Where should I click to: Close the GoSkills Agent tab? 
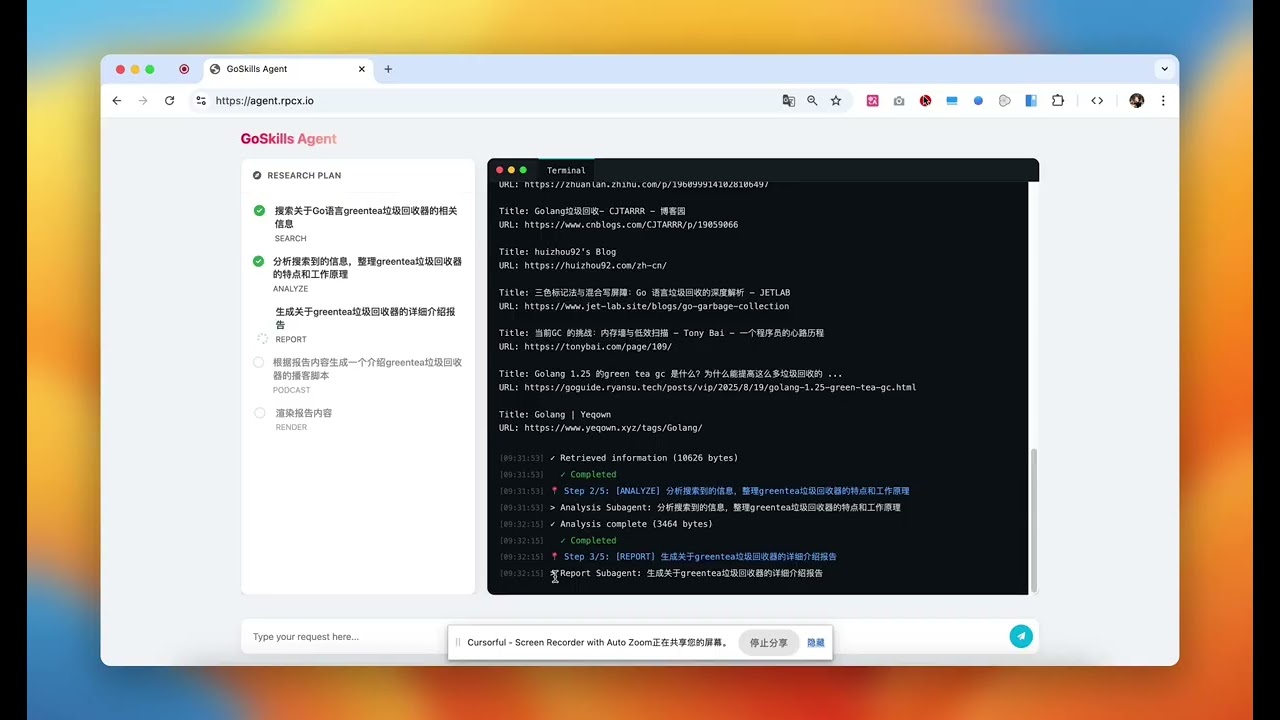pos(362,69)
